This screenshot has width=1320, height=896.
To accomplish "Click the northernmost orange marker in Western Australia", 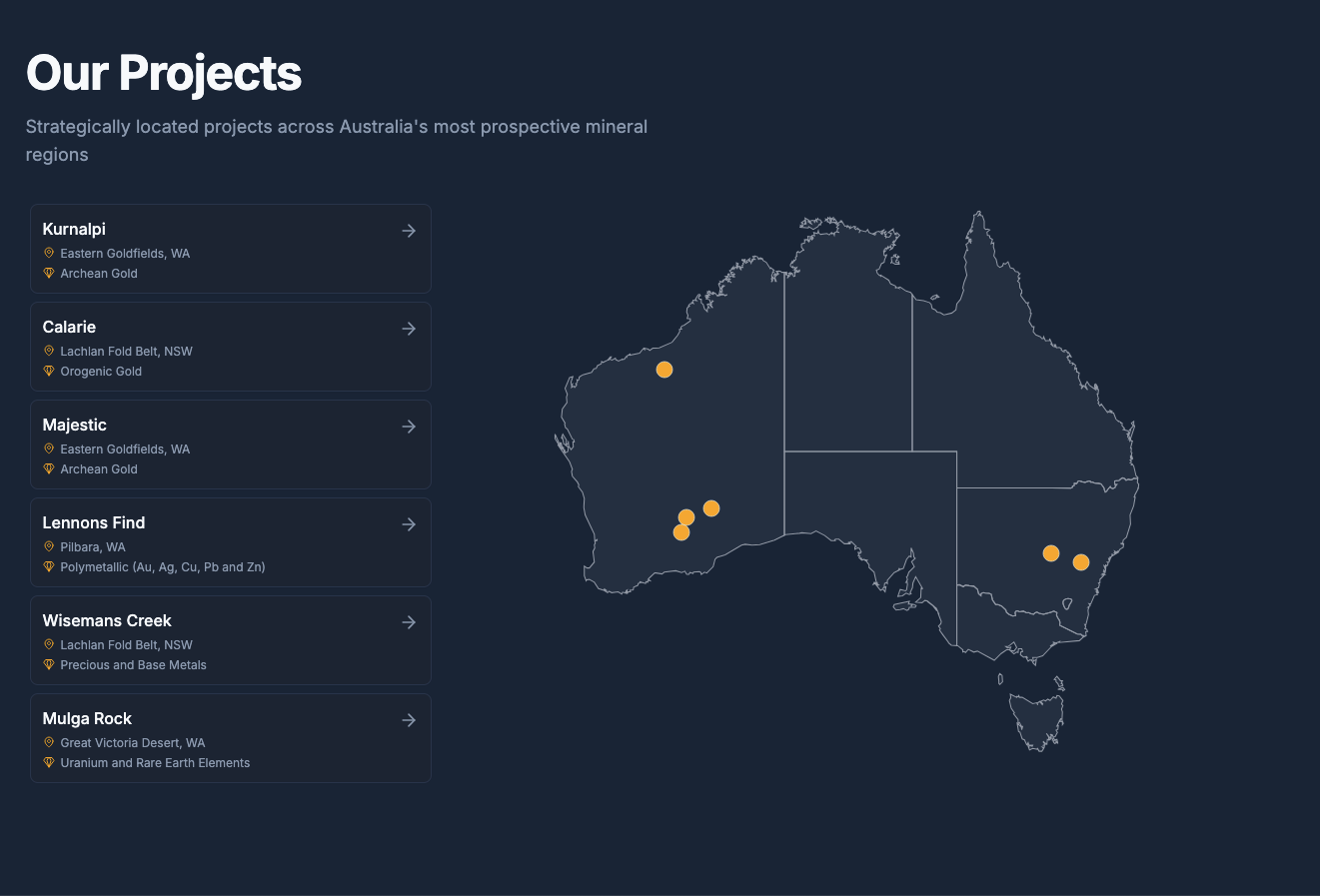I will click(664, 370).
